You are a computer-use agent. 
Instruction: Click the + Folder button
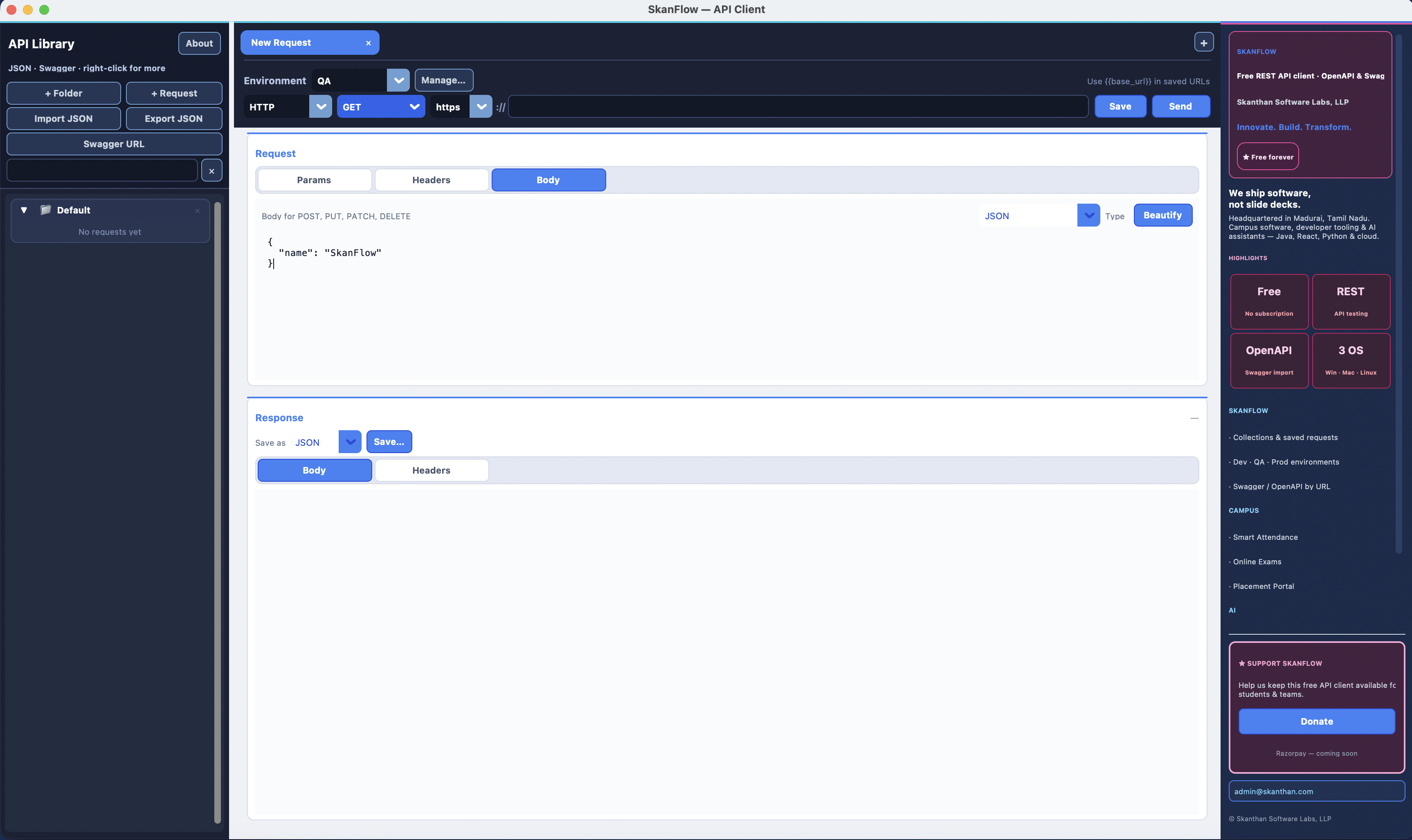[63, 93]
